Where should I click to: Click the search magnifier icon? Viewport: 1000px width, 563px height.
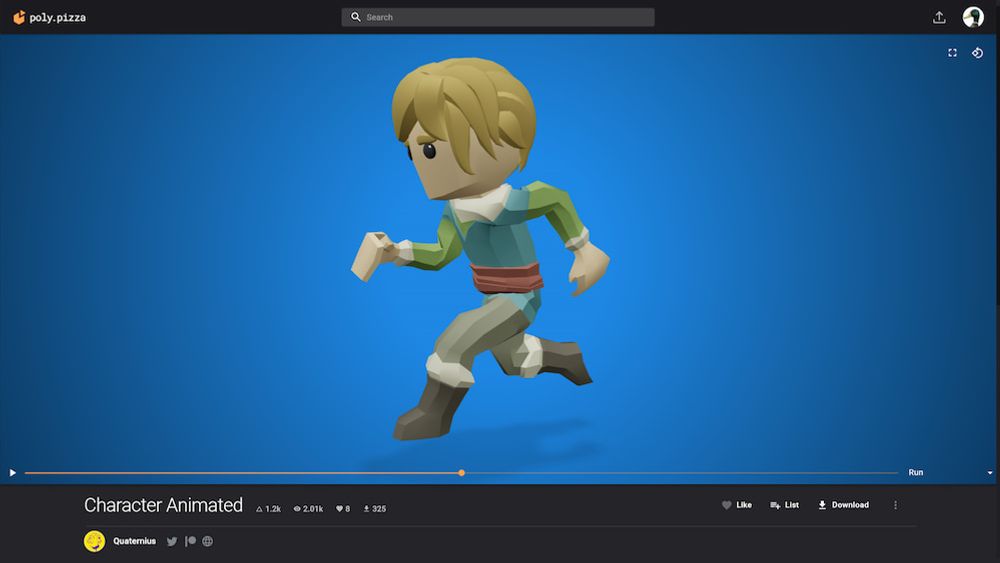(x=356, y=17)
